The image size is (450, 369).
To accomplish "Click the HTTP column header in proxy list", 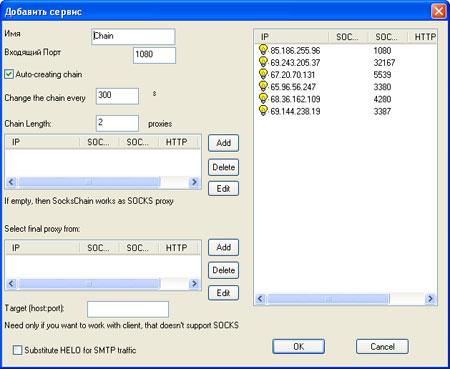I will click(422, 37).
